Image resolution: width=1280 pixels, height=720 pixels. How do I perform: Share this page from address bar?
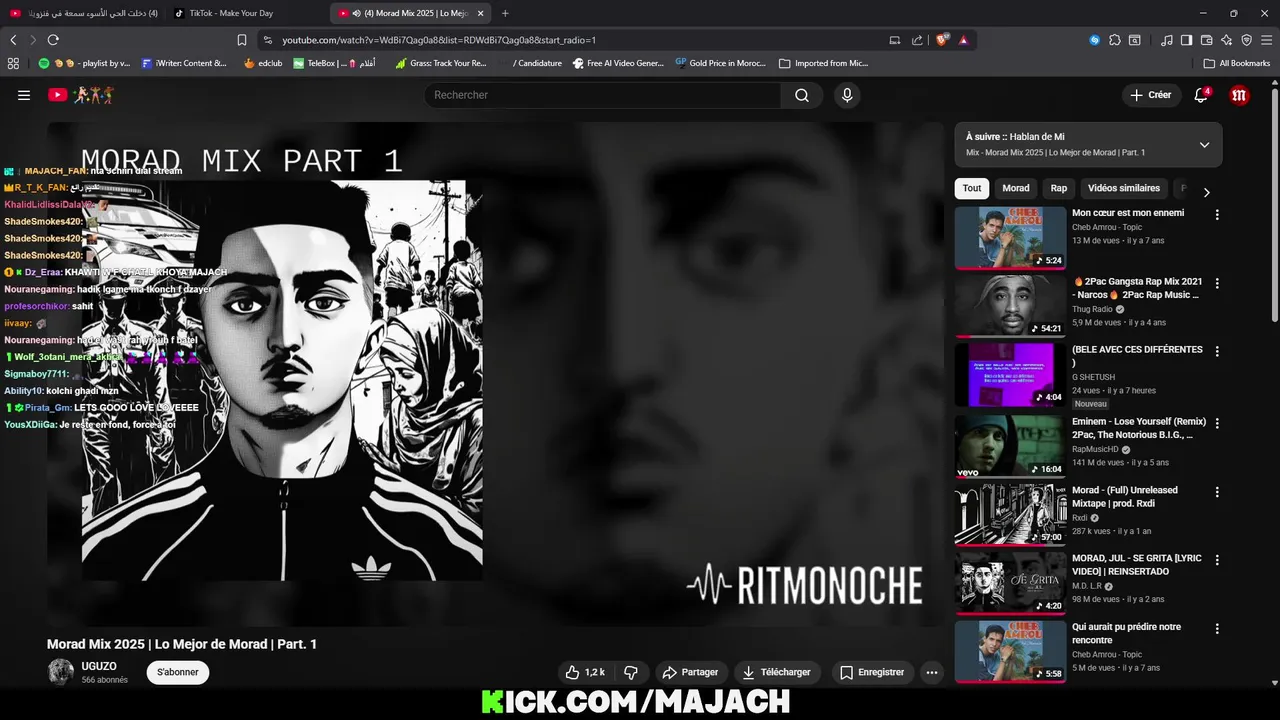tap(918, 40)
